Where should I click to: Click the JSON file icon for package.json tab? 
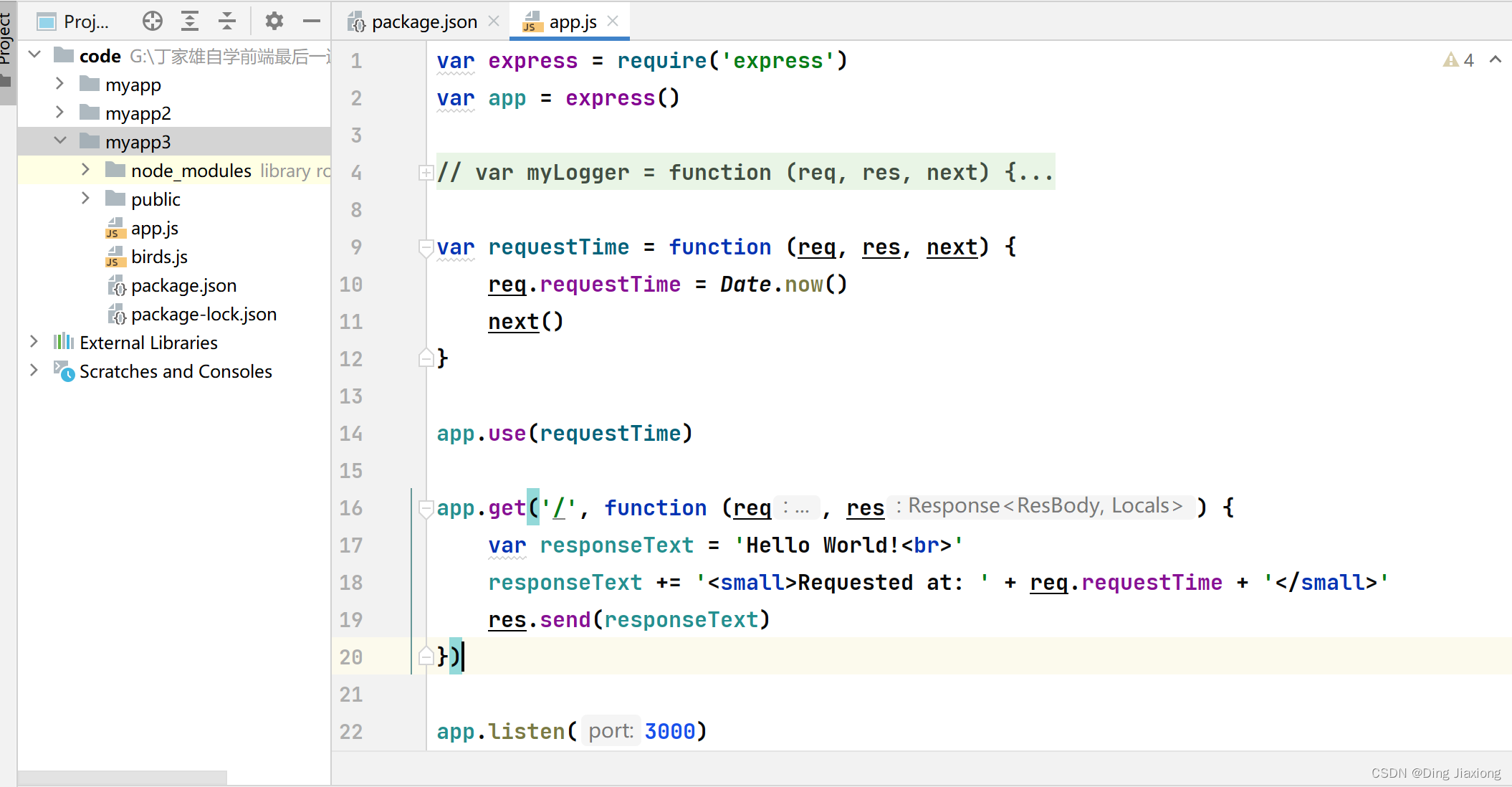(358, 24)
